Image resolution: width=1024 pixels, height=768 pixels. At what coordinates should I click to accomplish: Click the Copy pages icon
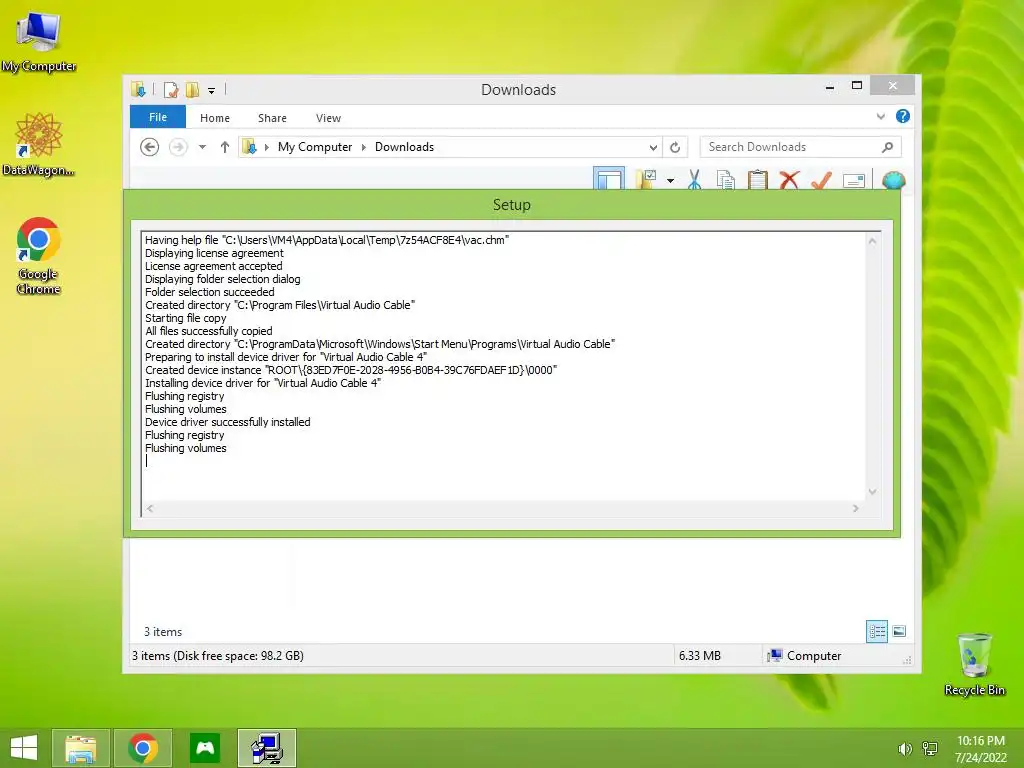pyautogui.click(x=726, y=180)
